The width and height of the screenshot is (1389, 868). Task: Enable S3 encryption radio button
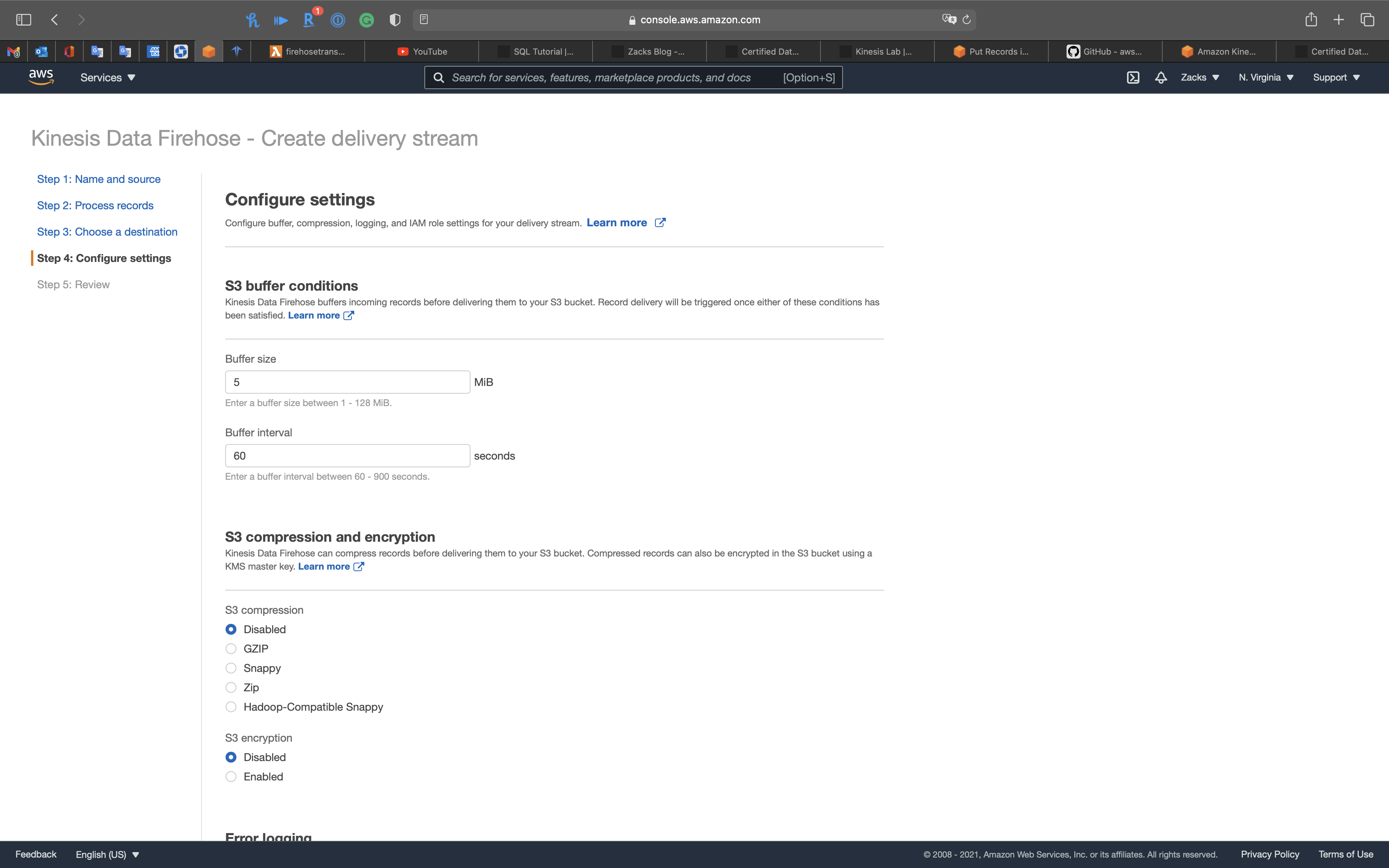point(231,777)
